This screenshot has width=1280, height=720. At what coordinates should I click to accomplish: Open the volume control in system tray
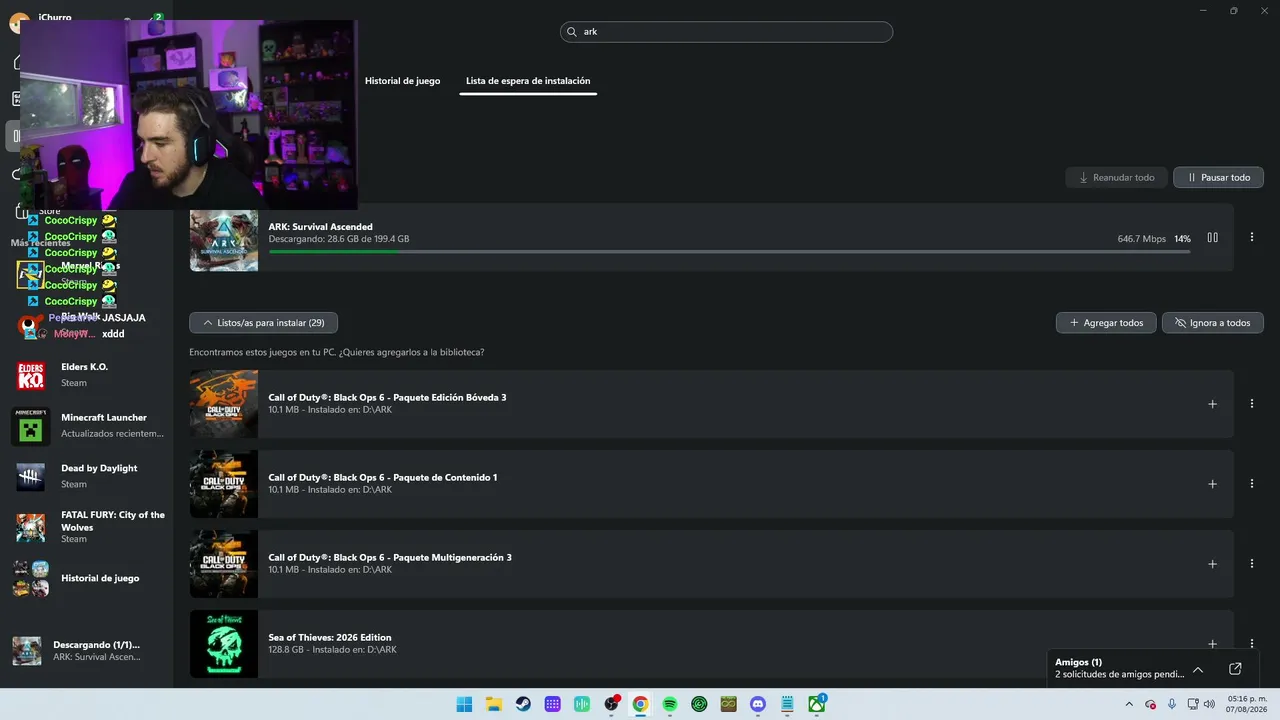coord(1211,704)
